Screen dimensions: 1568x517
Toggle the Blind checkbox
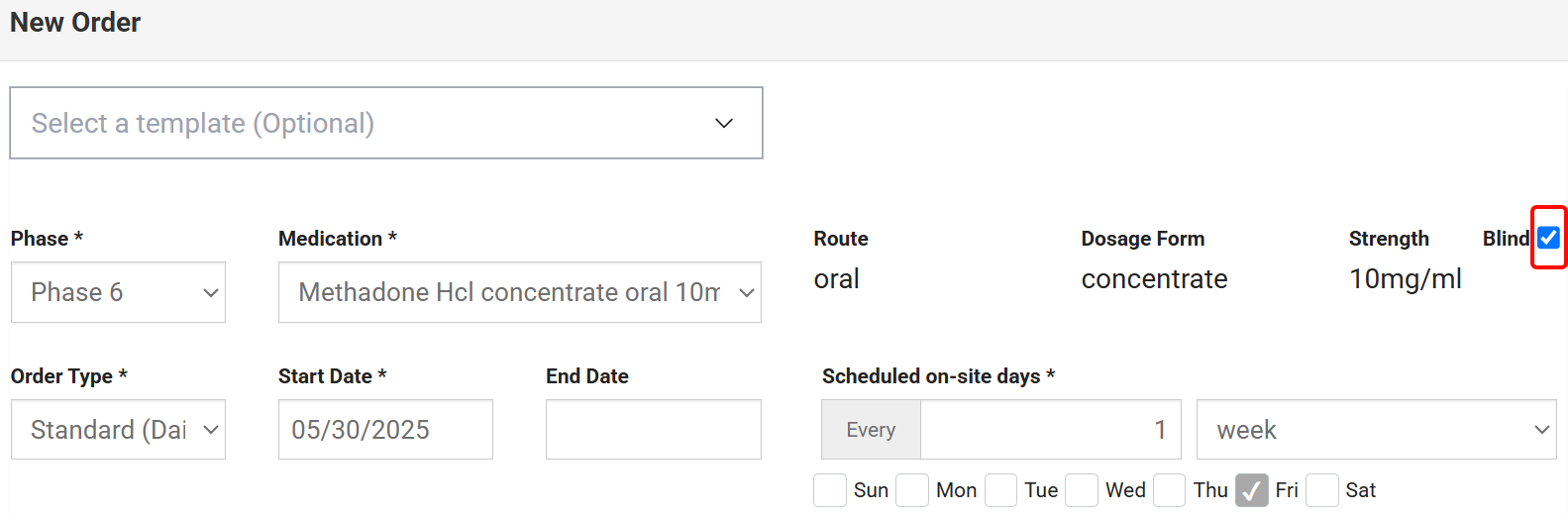click(x=1548, y=238)
